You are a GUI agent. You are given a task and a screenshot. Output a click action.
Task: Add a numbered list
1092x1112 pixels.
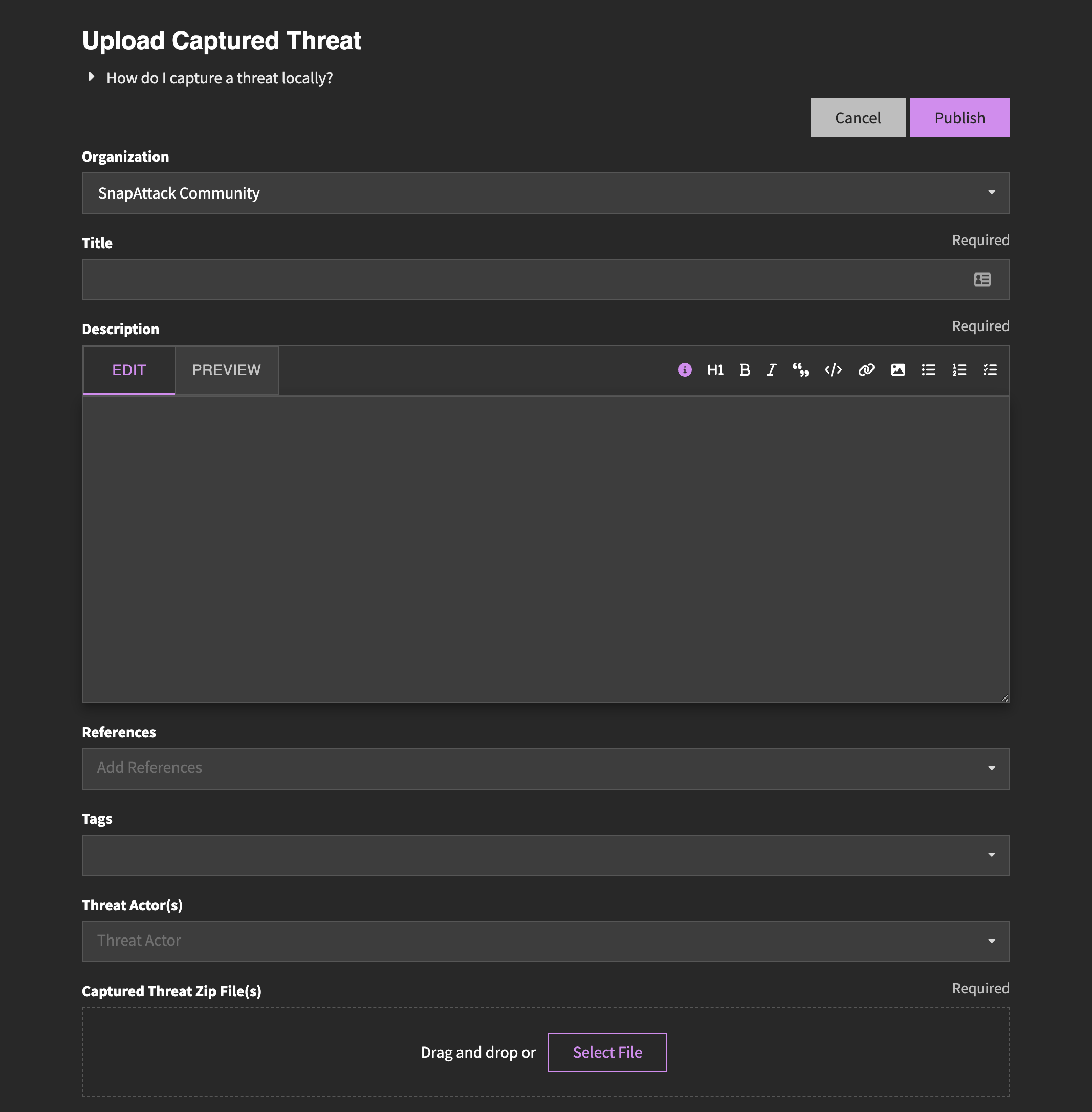coord(959,370)
